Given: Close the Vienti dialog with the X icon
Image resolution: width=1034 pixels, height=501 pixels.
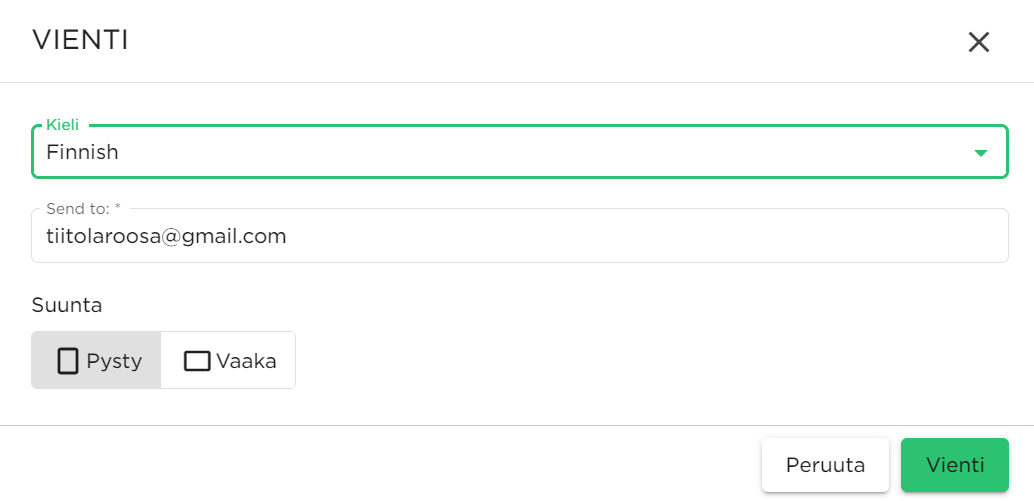Looking at the screenshot, I should pos(979,42).
